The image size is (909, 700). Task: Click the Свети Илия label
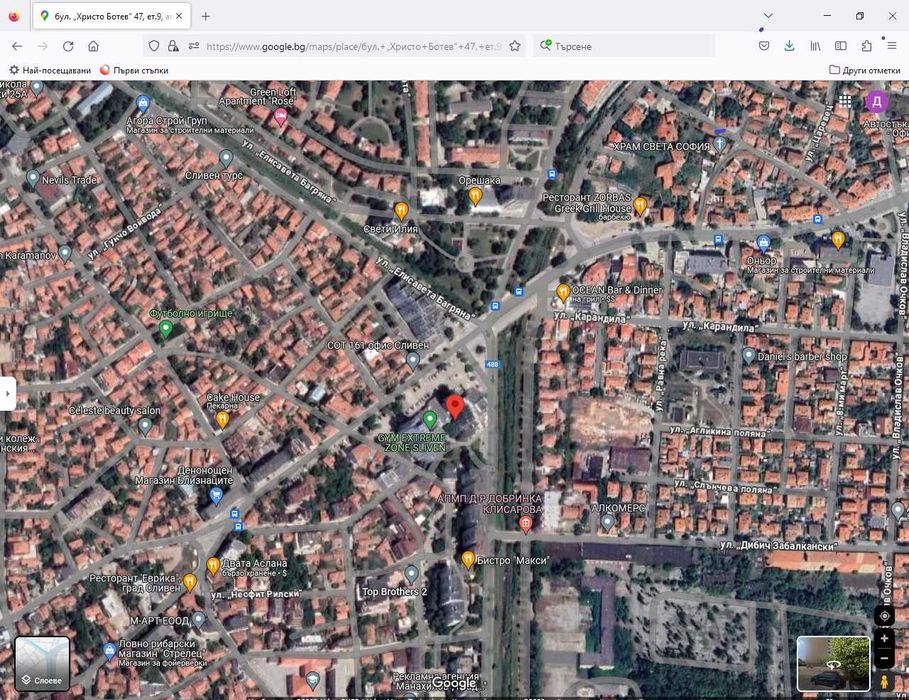(x=390, y=229)
